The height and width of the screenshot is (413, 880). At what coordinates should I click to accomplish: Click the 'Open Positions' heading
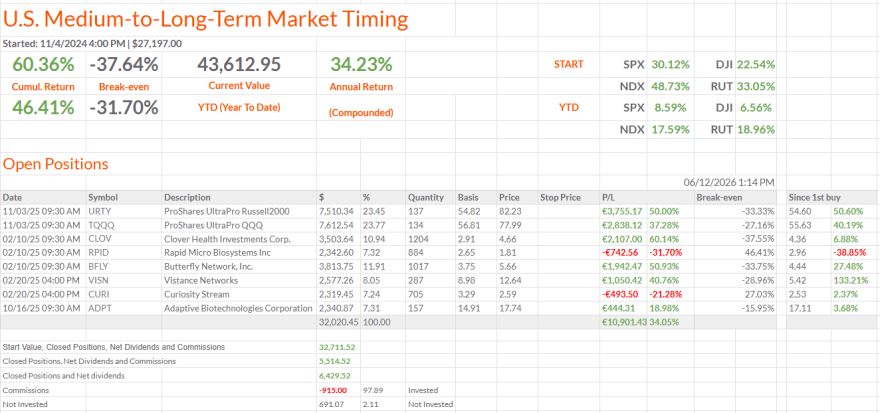click(56, 164)
